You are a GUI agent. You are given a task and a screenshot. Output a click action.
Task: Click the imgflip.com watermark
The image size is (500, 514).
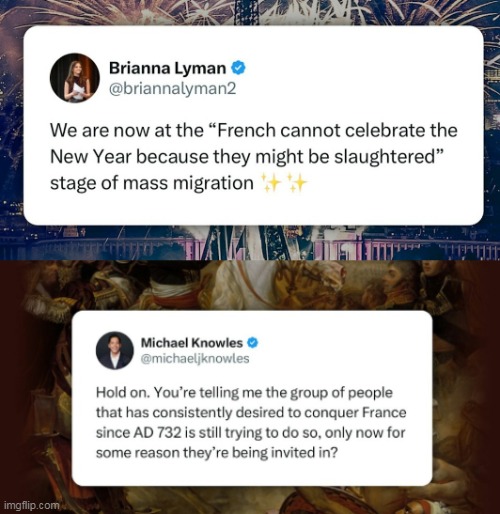[33, 505]
